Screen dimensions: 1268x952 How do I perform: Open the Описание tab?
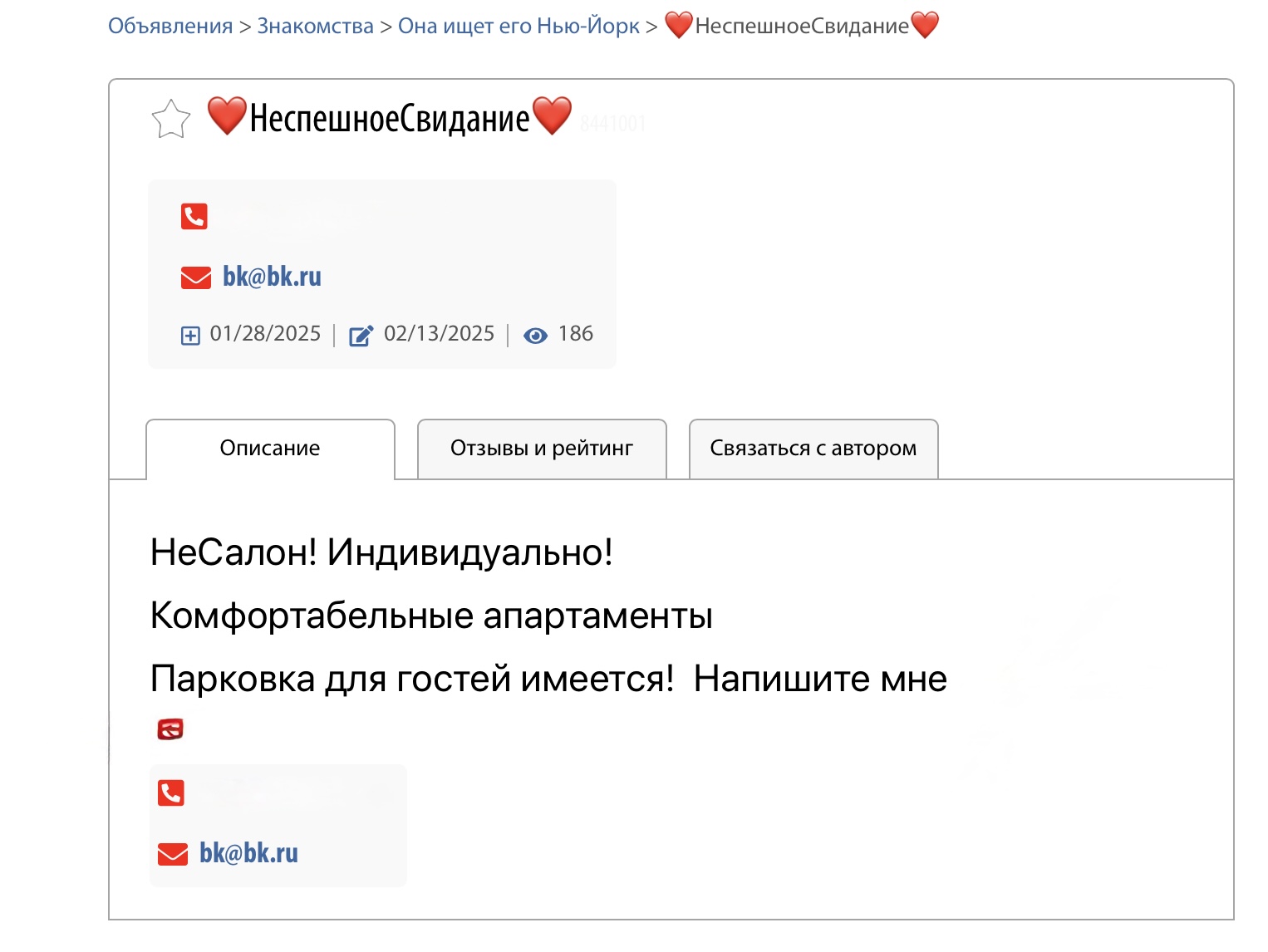click(x=270, y=449)
